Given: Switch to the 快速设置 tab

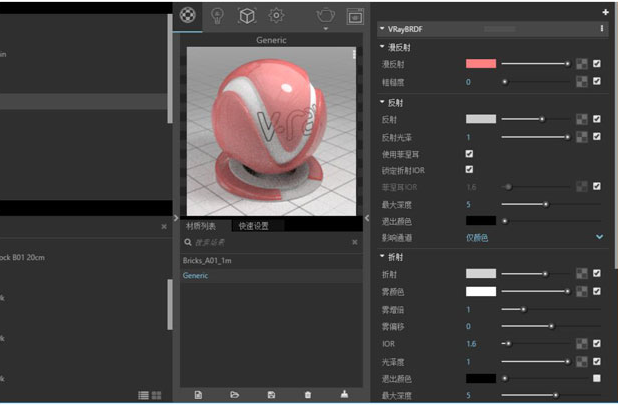Looking at the screenshot, I should [x=253, y=226].
